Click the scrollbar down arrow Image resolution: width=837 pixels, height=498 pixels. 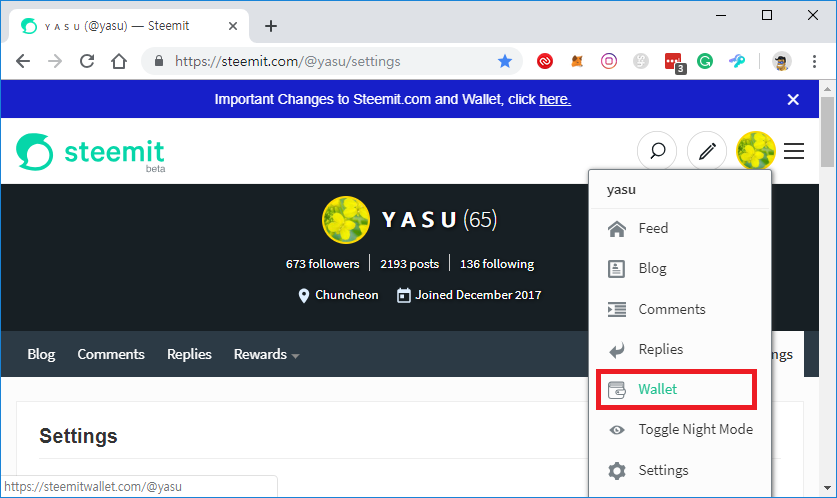click(827, 487)
